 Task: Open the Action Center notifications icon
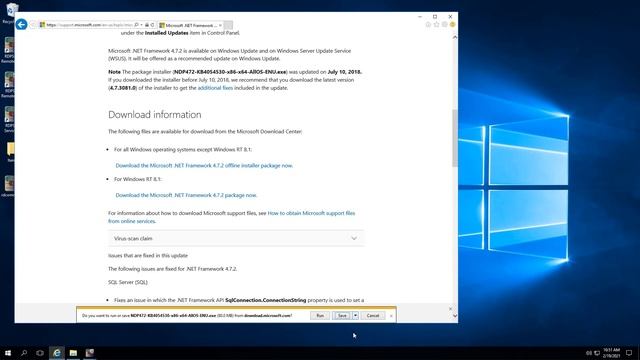pos(629,353)
